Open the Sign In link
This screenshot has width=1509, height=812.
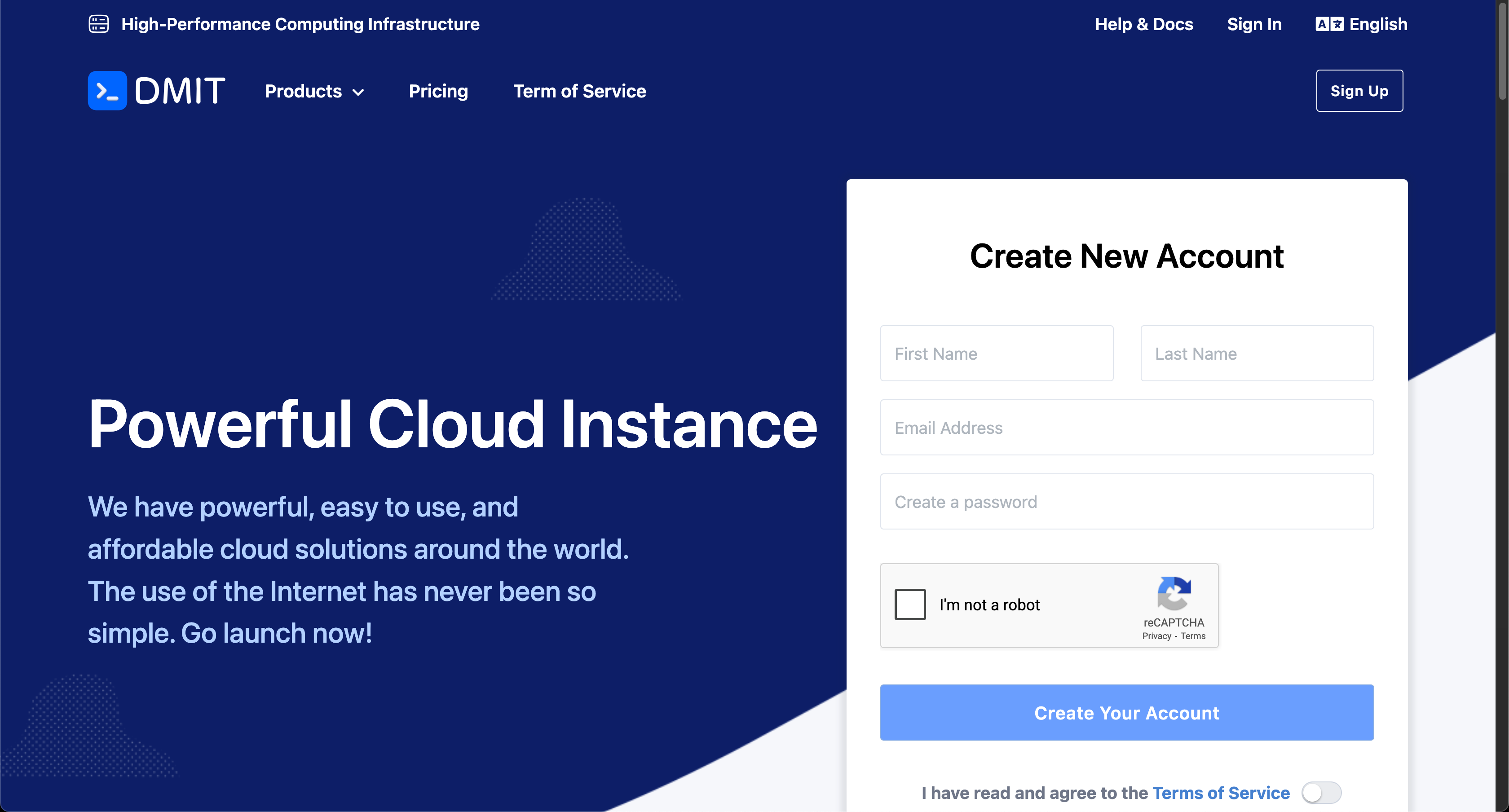coord(1254,24)
